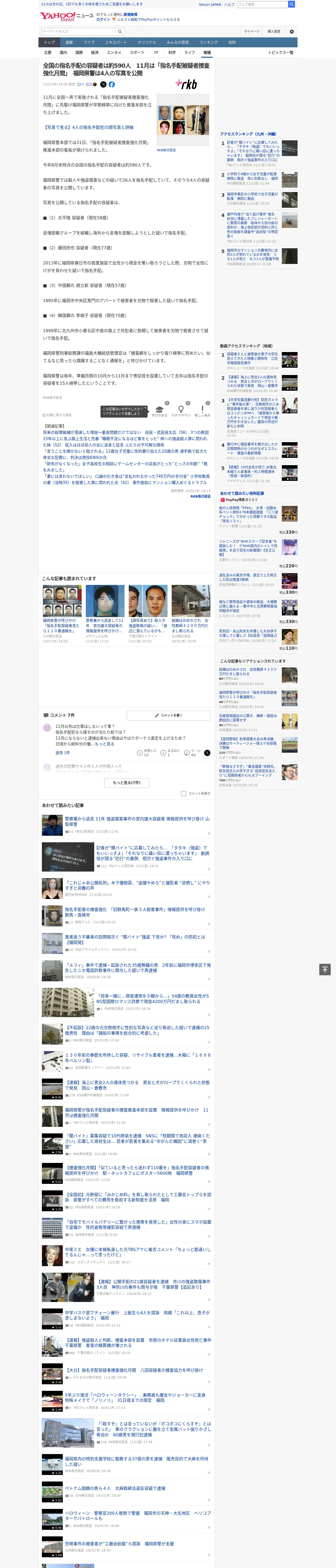Share the article on X
This screenshot has height=1568, width=336.
103,85
